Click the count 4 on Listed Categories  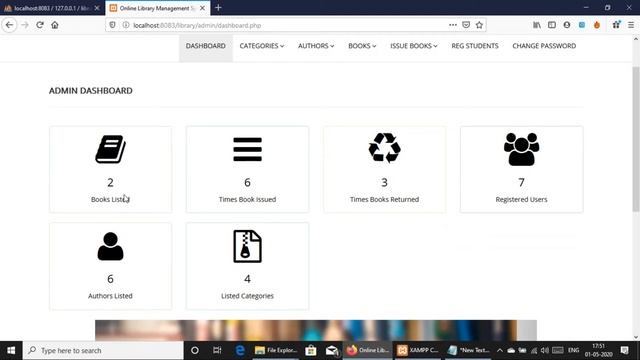(247, 279)
